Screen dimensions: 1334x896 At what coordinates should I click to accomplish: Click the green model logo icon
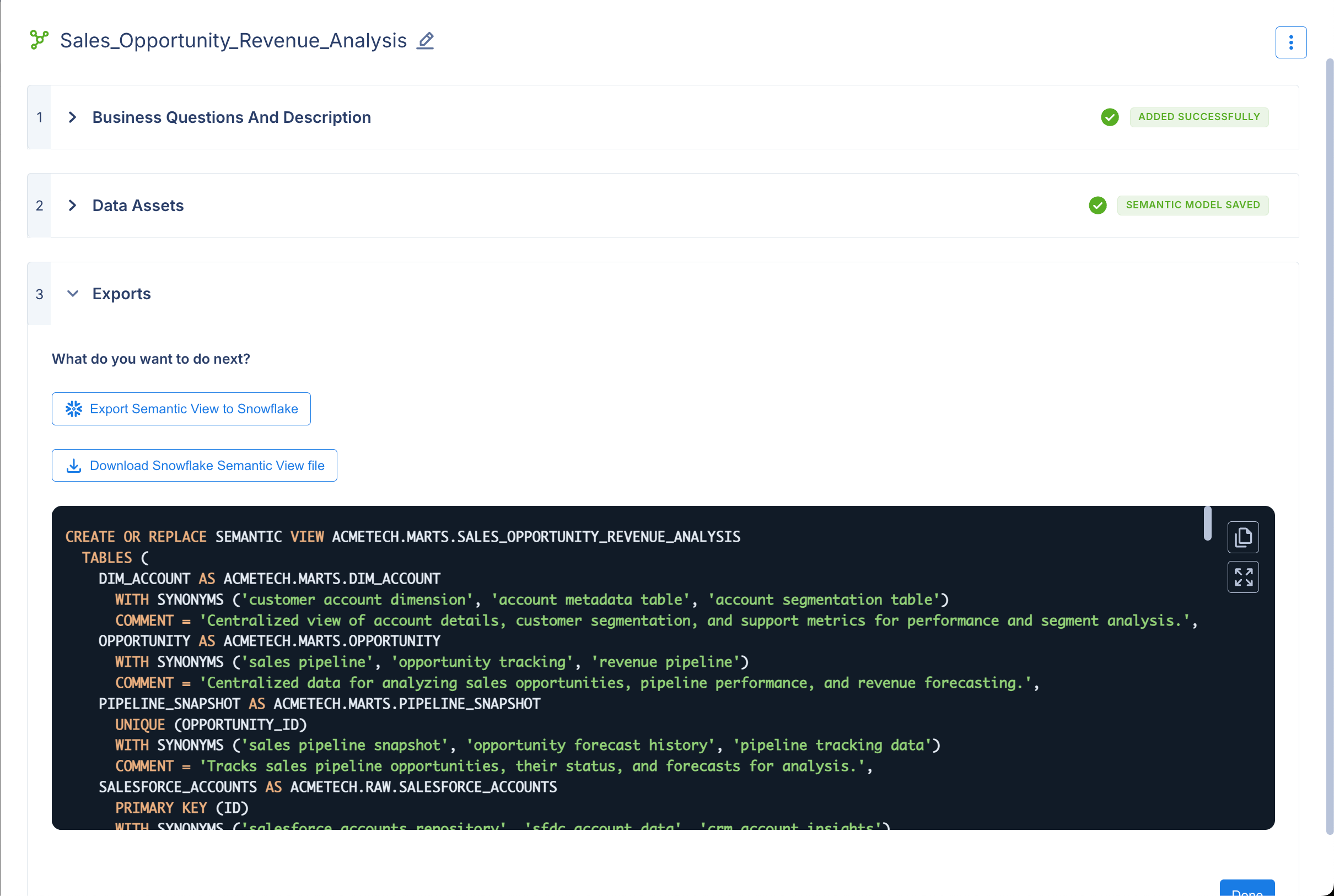tap(39, 40)
